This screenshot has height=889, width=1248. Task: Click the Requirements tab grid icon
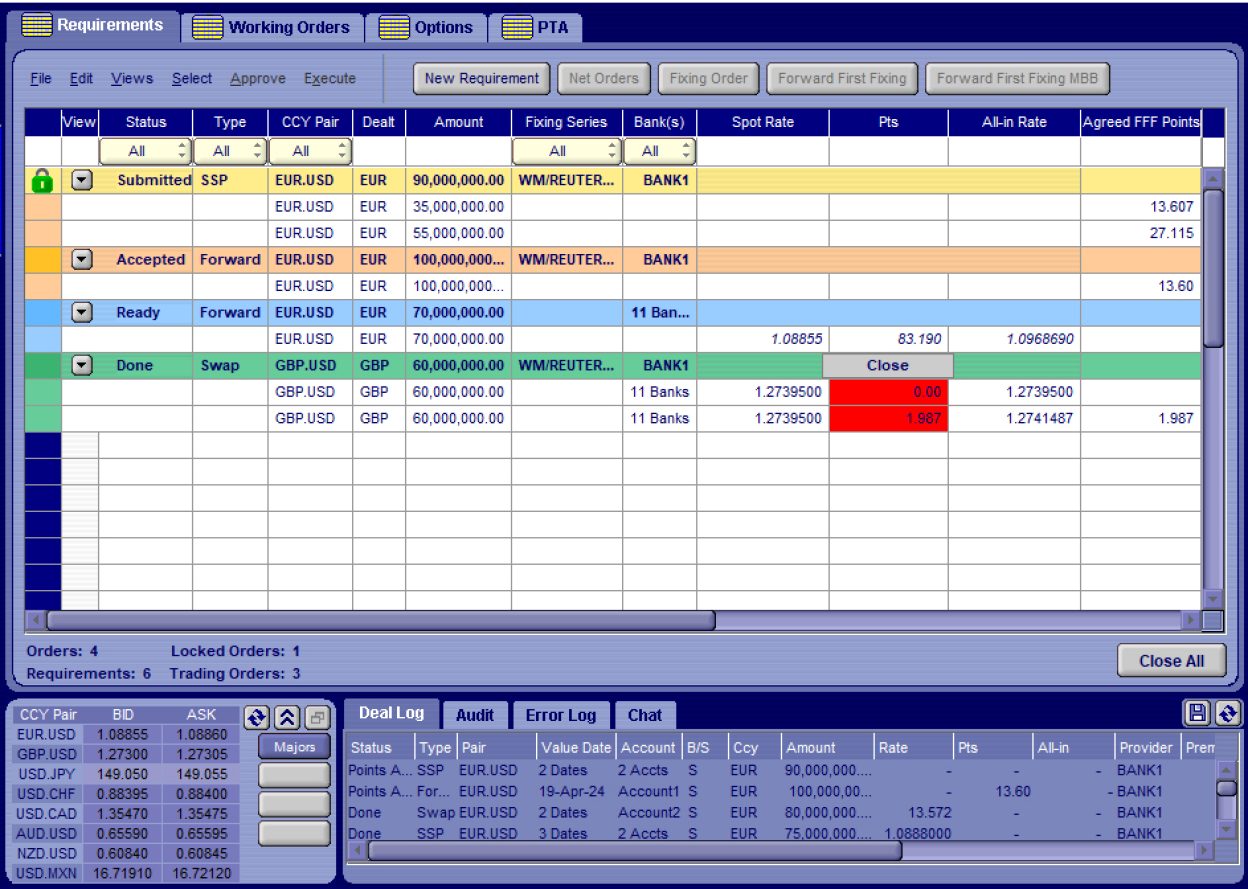[x=38, y=26]
